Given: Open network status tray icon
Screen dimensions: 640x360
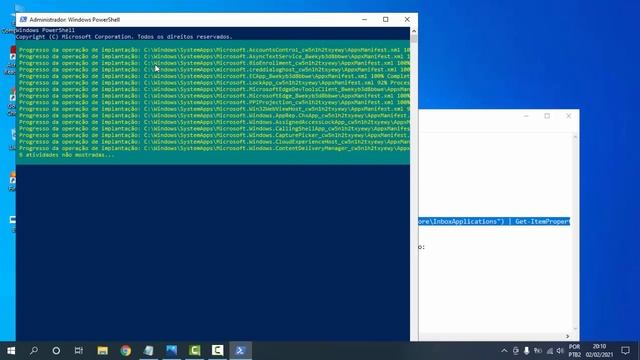Looking at the screenshot, I should click(x=549, y=351).
